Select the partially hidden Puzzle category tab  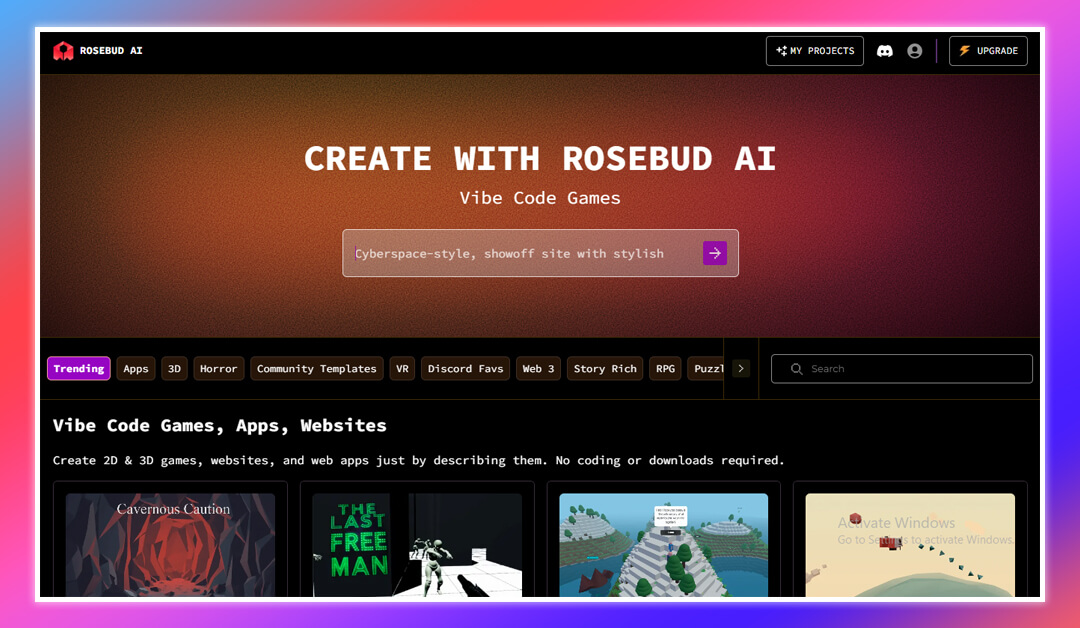click(706, 368)
